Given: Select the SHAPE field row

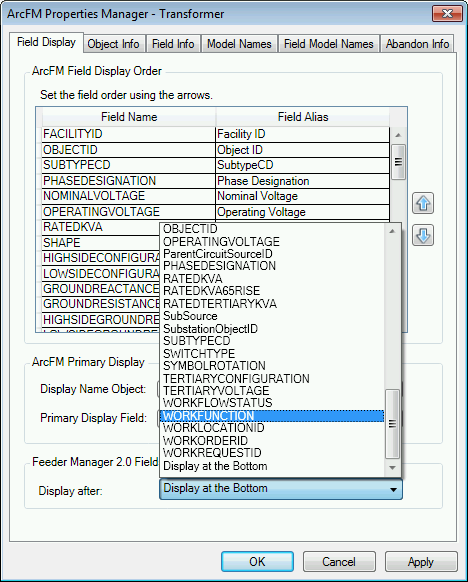Looking at the screenshot, I should coord(101,242).
